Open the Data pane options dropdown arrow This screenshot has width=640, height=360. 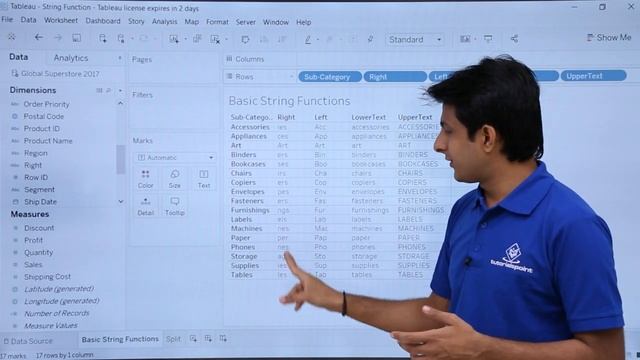click(120, 58)
